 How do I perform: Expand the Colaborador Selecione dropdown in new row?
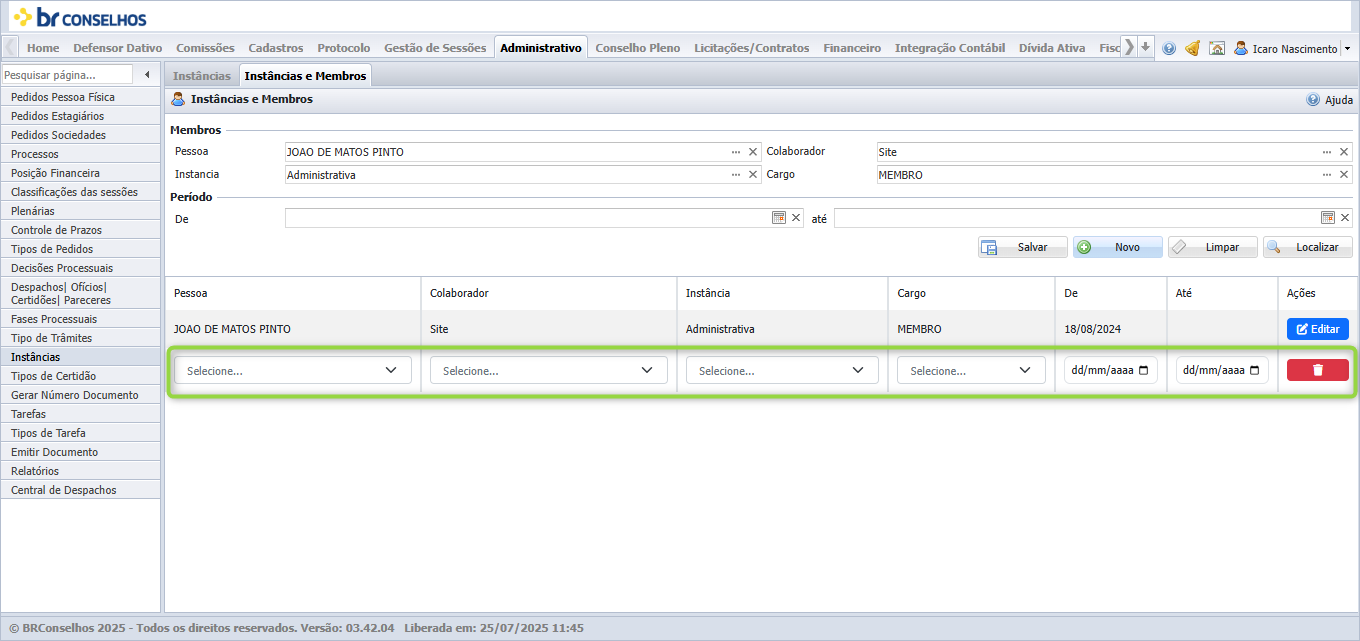pos(549,370)
